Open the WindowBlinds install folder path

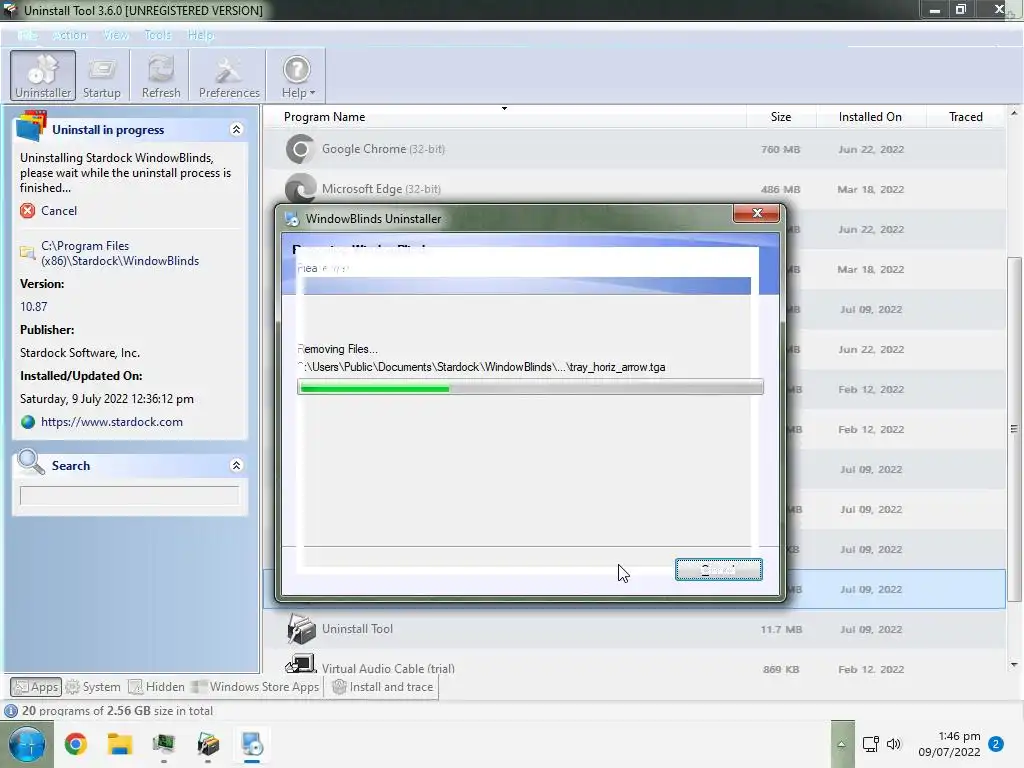(120, 253)
